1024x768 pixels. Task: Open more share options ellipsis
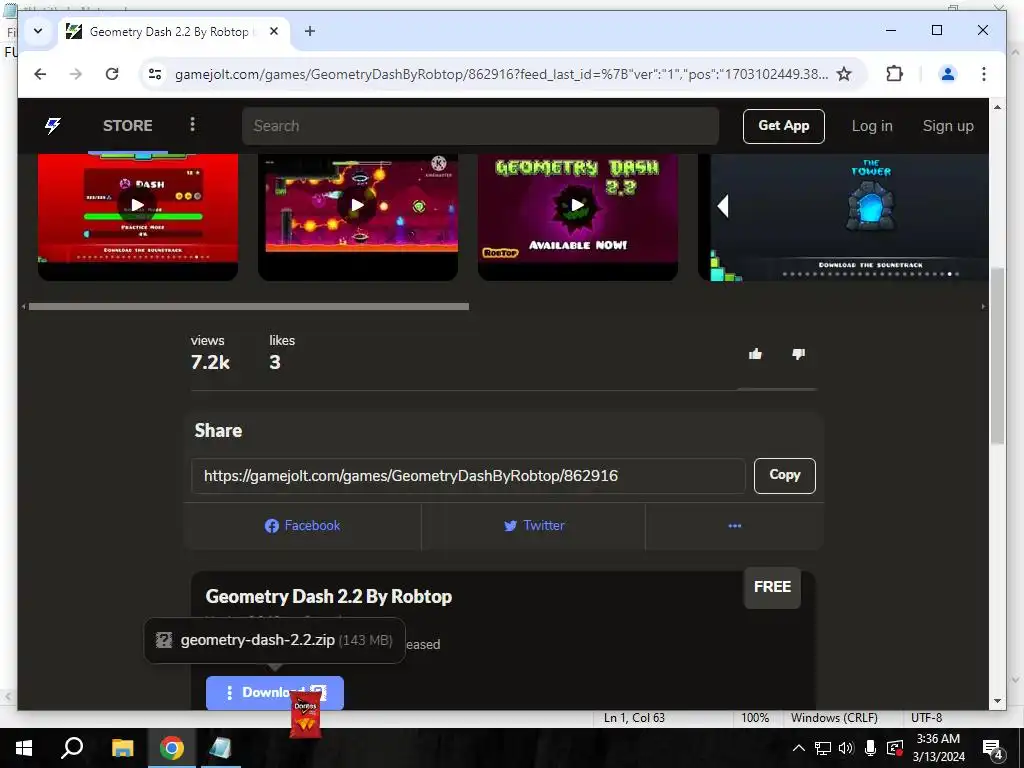coord(734,526)
